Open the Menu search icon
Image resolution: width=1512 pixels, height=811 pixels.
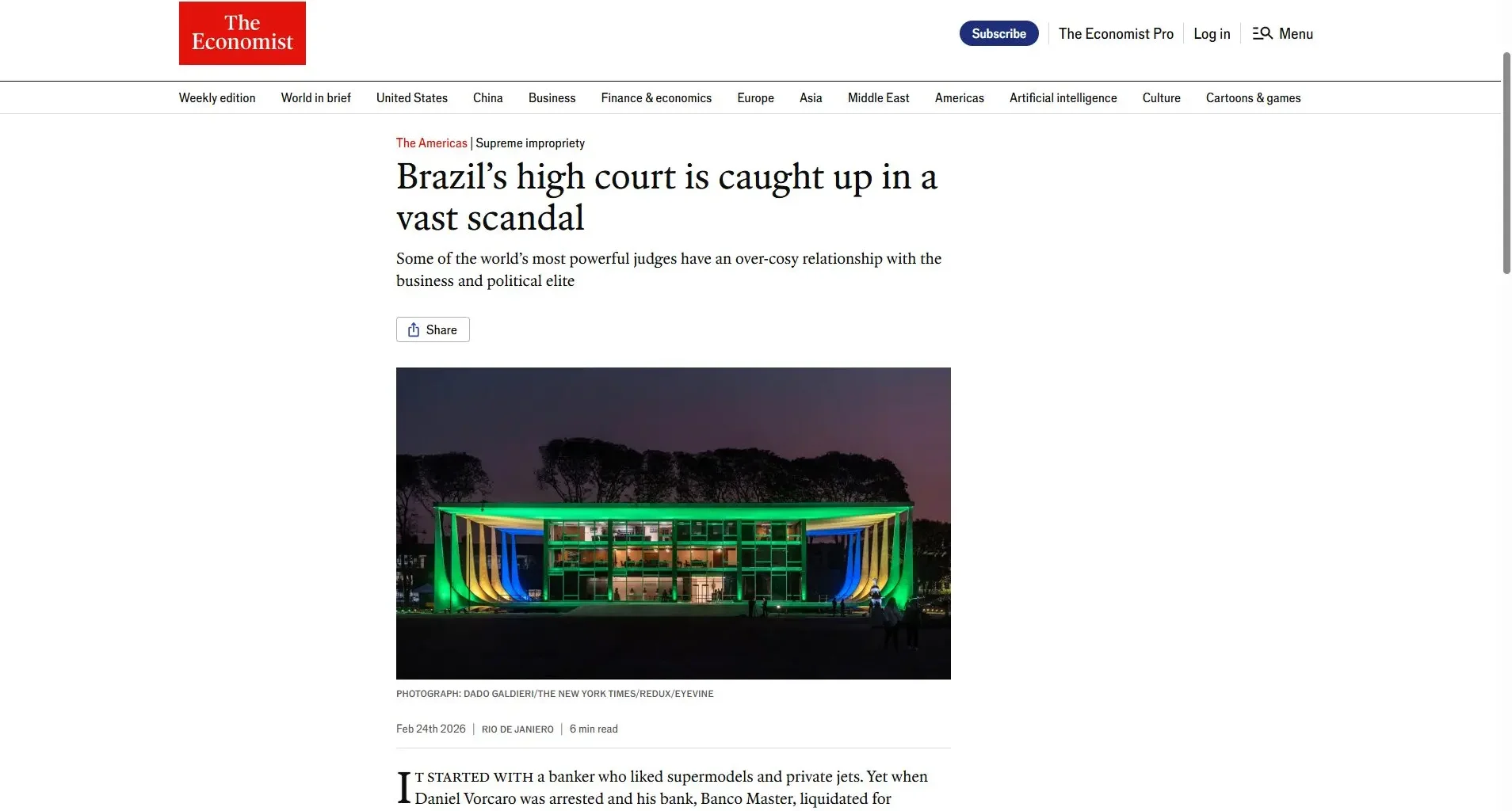(1262, 33)
